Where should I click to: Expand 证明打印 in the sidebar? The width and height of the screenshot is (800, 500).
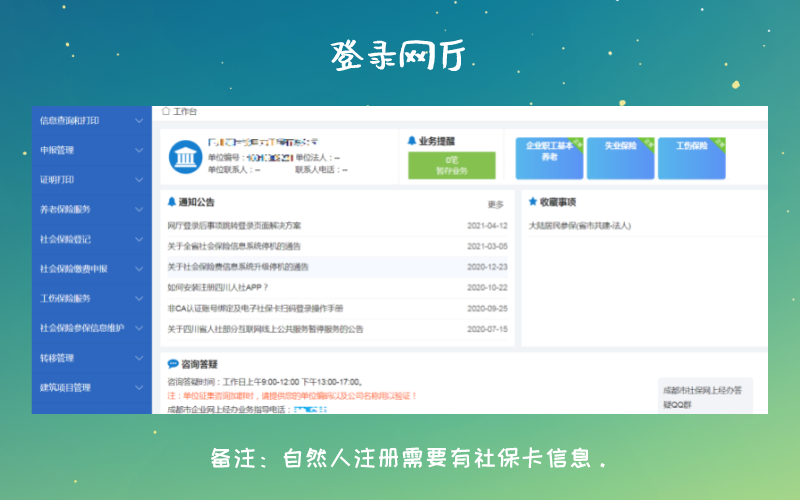[90, 180]
